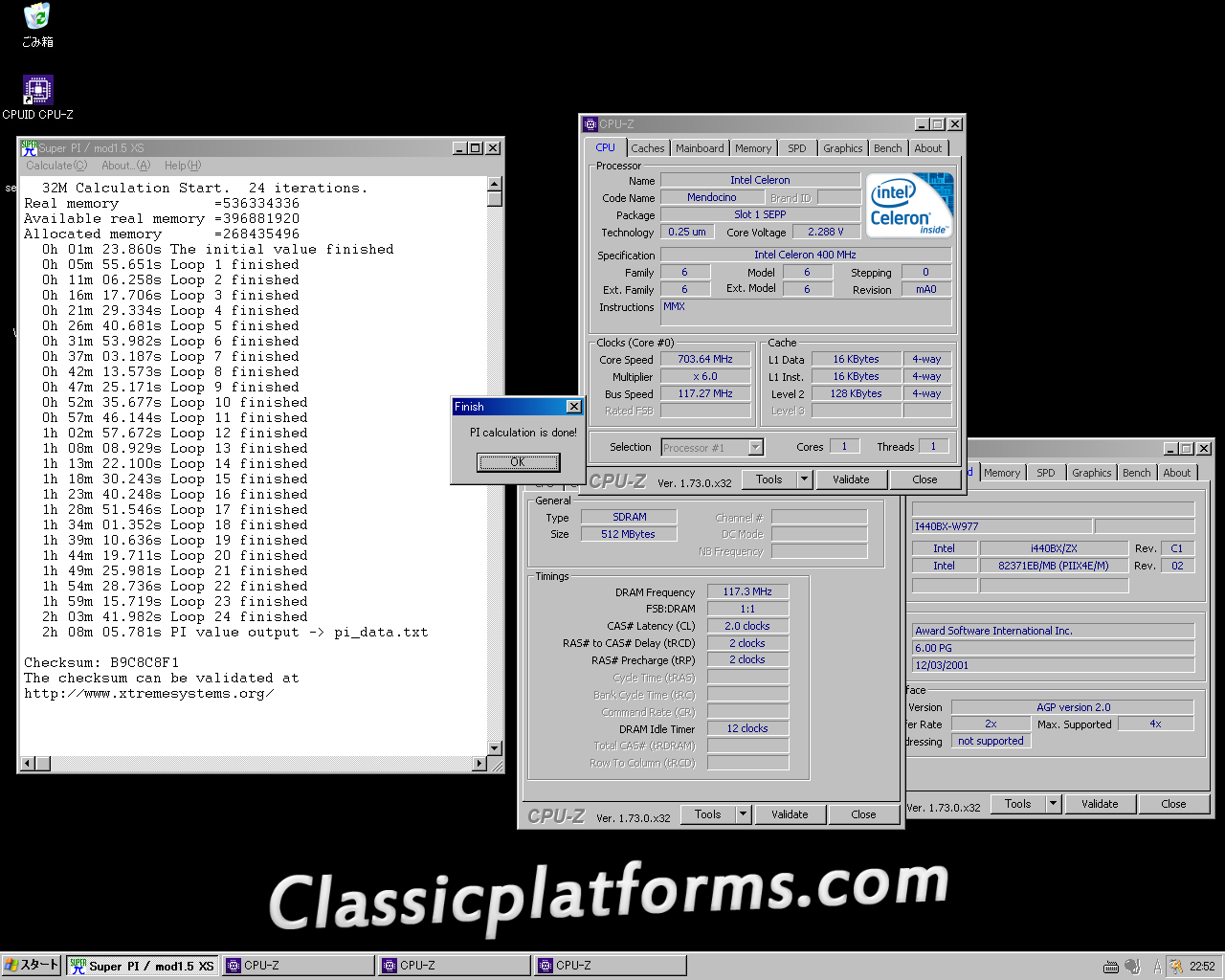Open the Help menu in Super PI
Screen dimensions: 1225x980
click(182, 166)
